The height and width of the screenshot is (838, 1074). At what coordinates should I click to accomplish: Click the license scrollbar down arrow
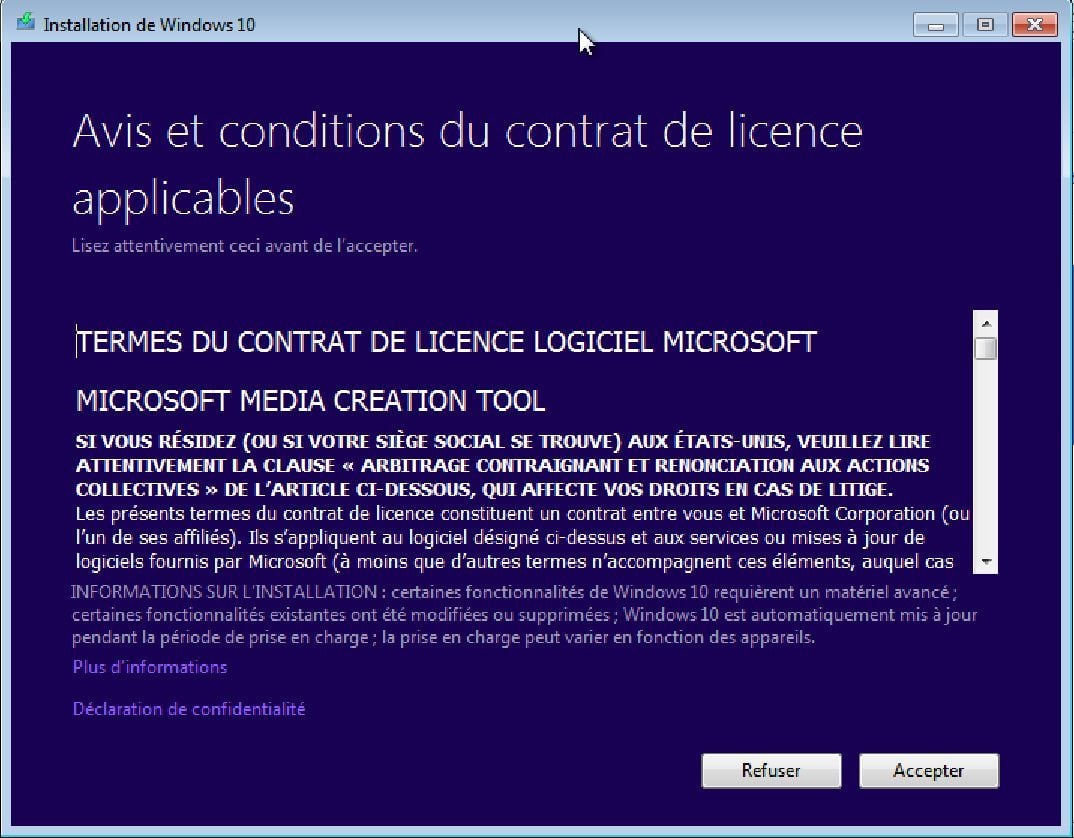(986, 562)
